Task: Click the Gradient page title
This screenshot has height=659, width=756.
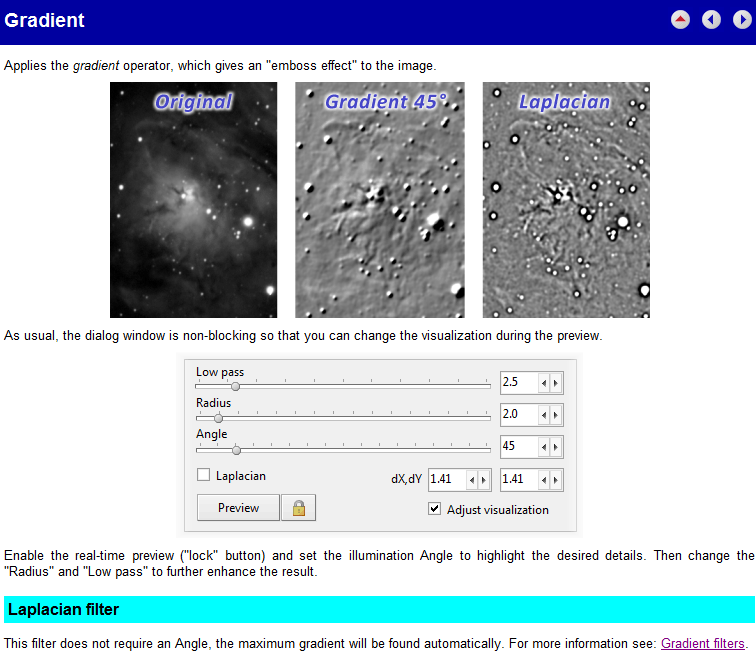Action: [x=44, y=20]
